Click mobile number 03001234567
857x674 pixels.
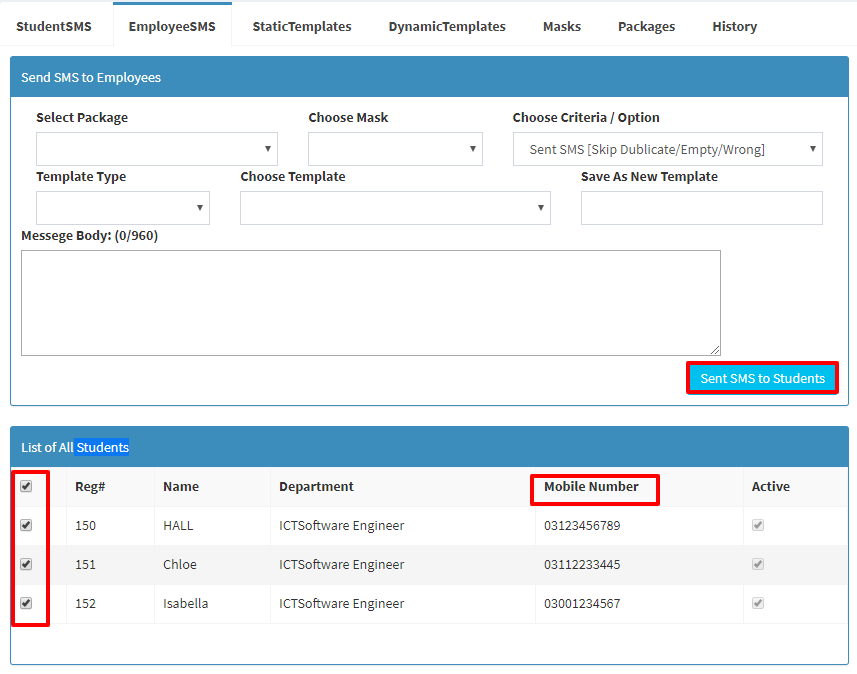[582, 603]
